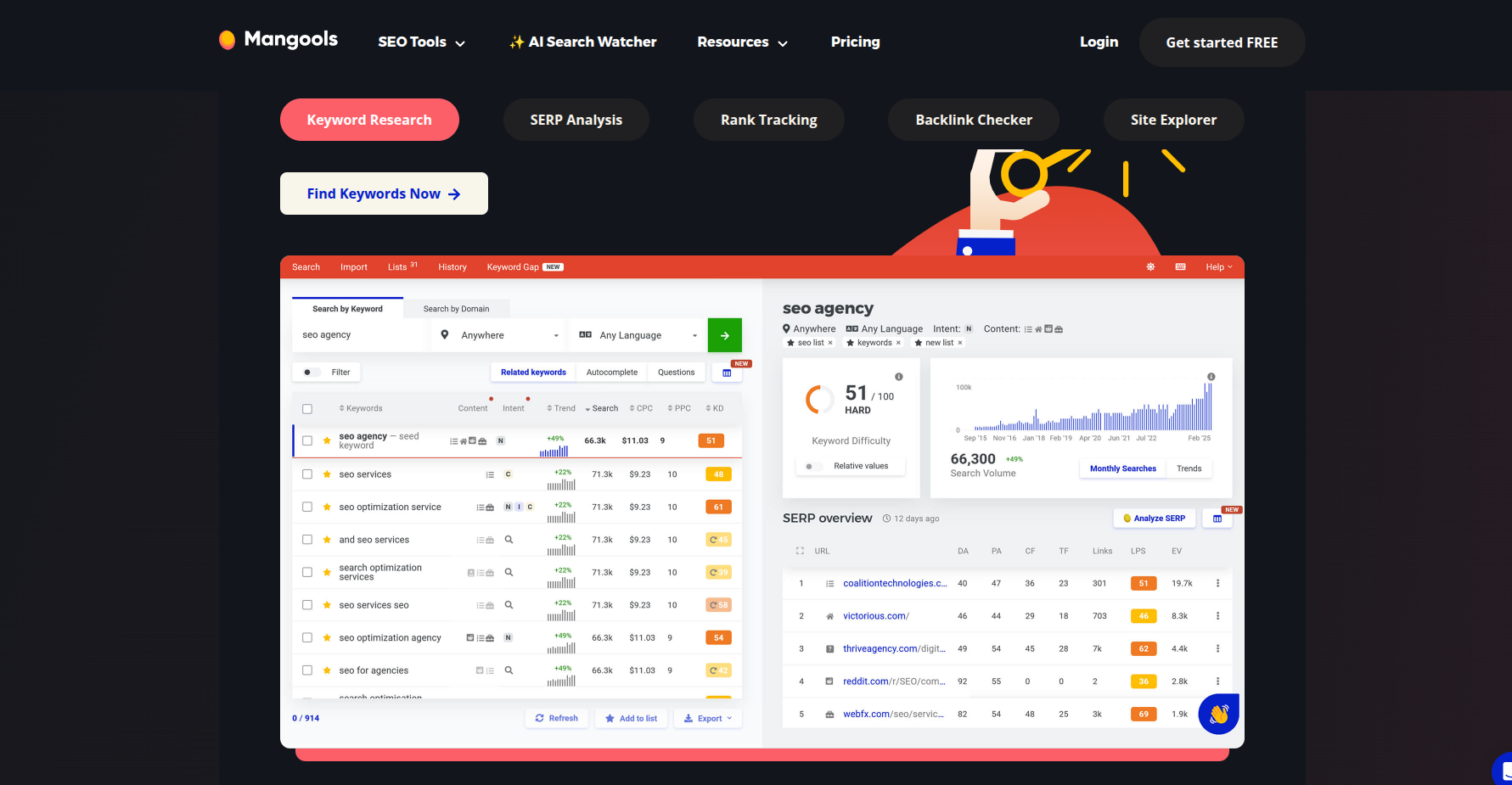
Task: Tick the select-all keywords checkbox
Action: point(307,409)
